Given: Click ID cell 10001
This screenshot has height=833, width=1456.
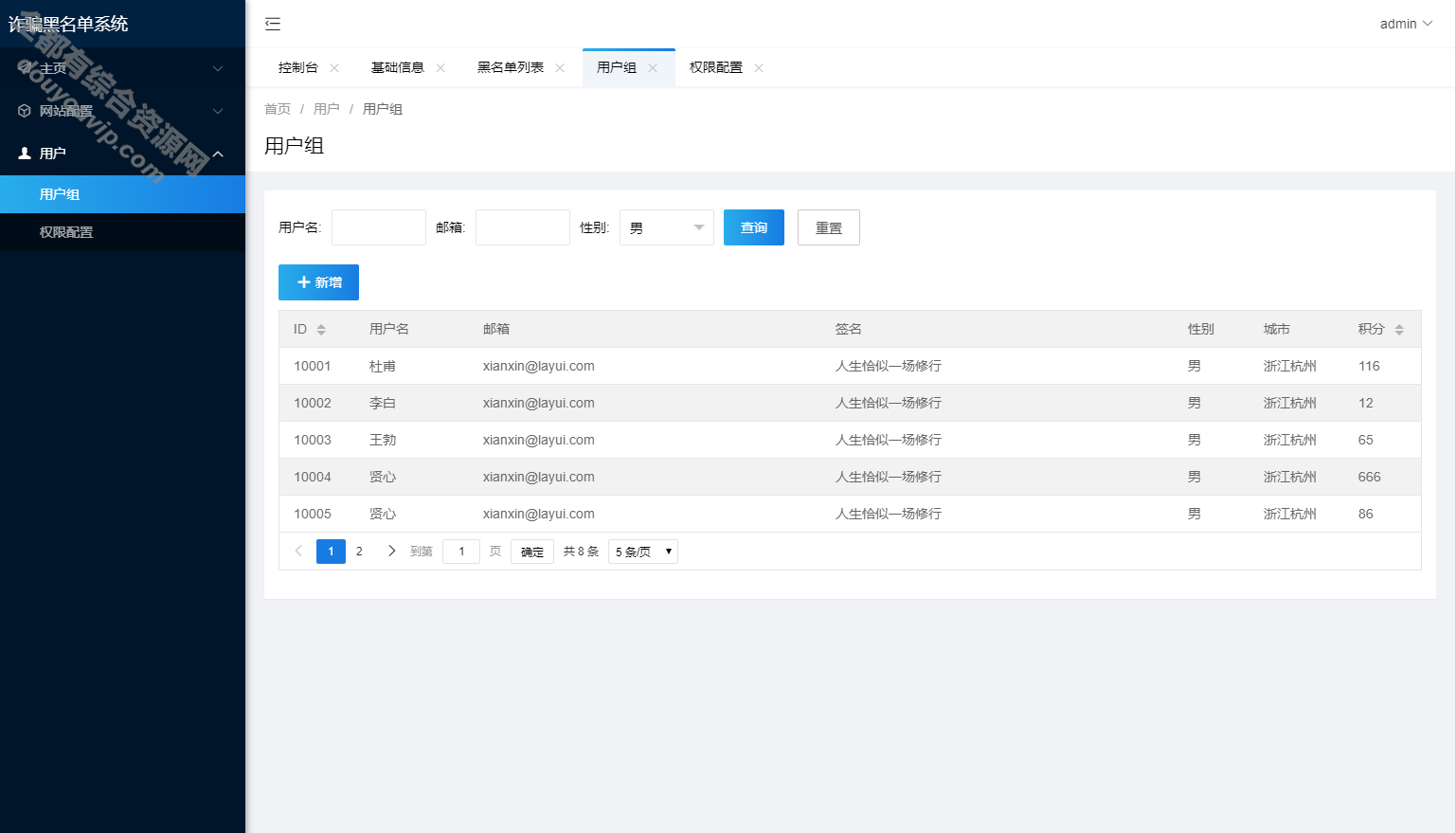Looking at the screenshot, I should 313,366.
